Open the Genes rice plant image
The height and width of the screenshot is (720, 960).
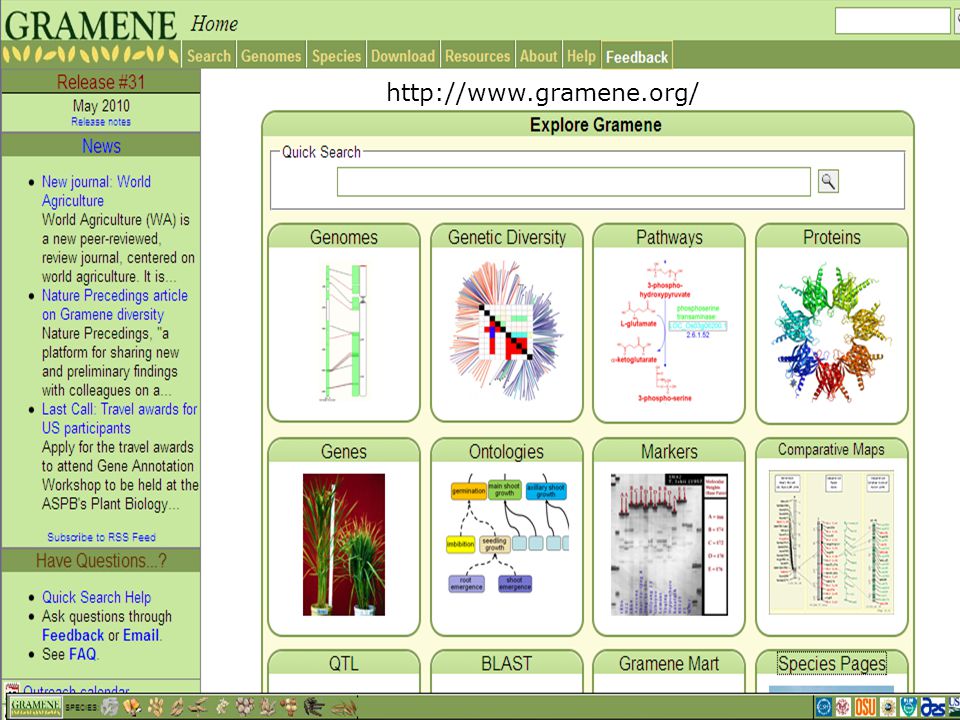(344, 544)
